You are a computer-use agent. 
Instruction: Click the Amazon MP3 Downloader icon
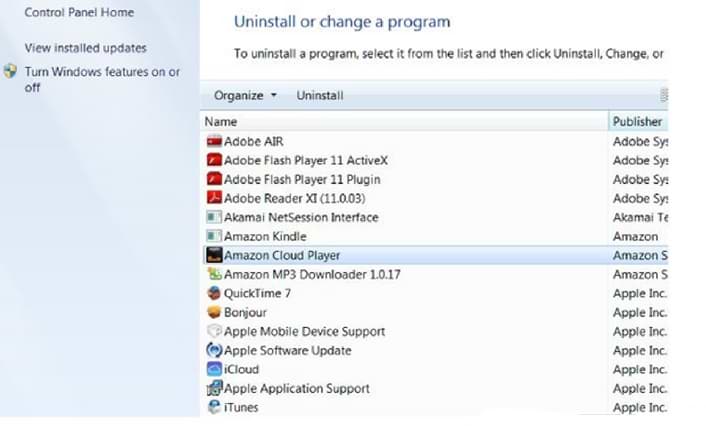(214, 274)
